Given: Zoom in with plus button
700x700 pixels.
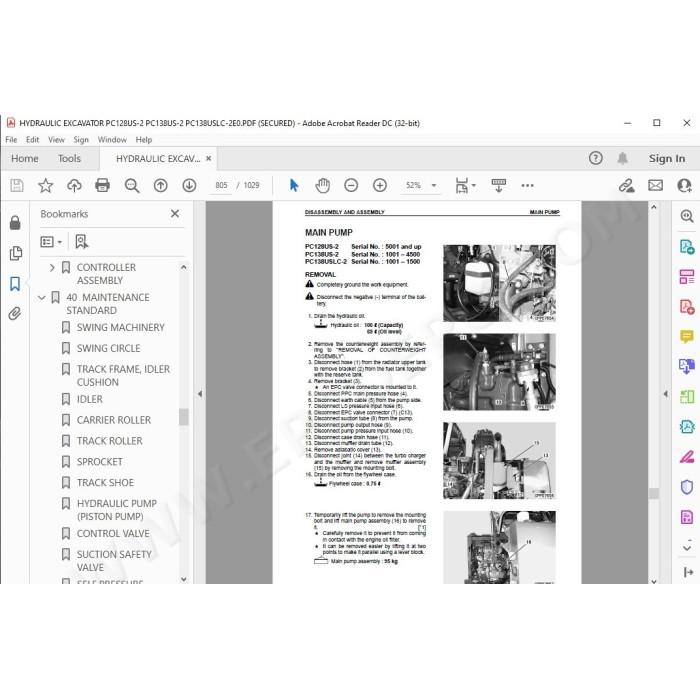Looking at the screenshot, I should pyautogui.click(x=380, y=185).
